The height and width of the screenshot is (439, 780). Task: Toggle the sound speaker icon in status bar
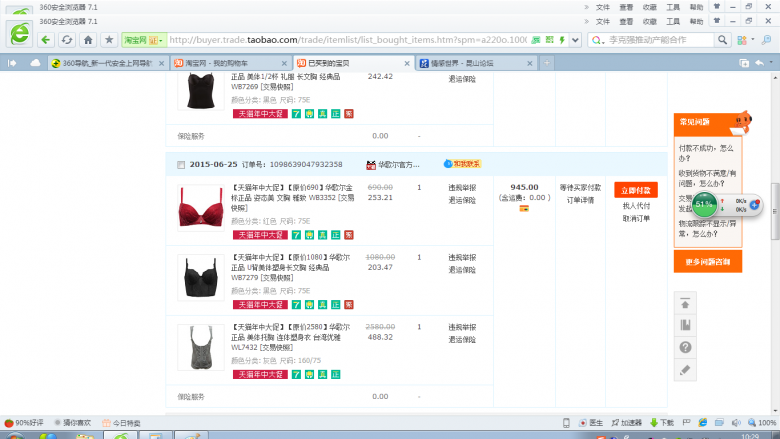click(736, 423)
